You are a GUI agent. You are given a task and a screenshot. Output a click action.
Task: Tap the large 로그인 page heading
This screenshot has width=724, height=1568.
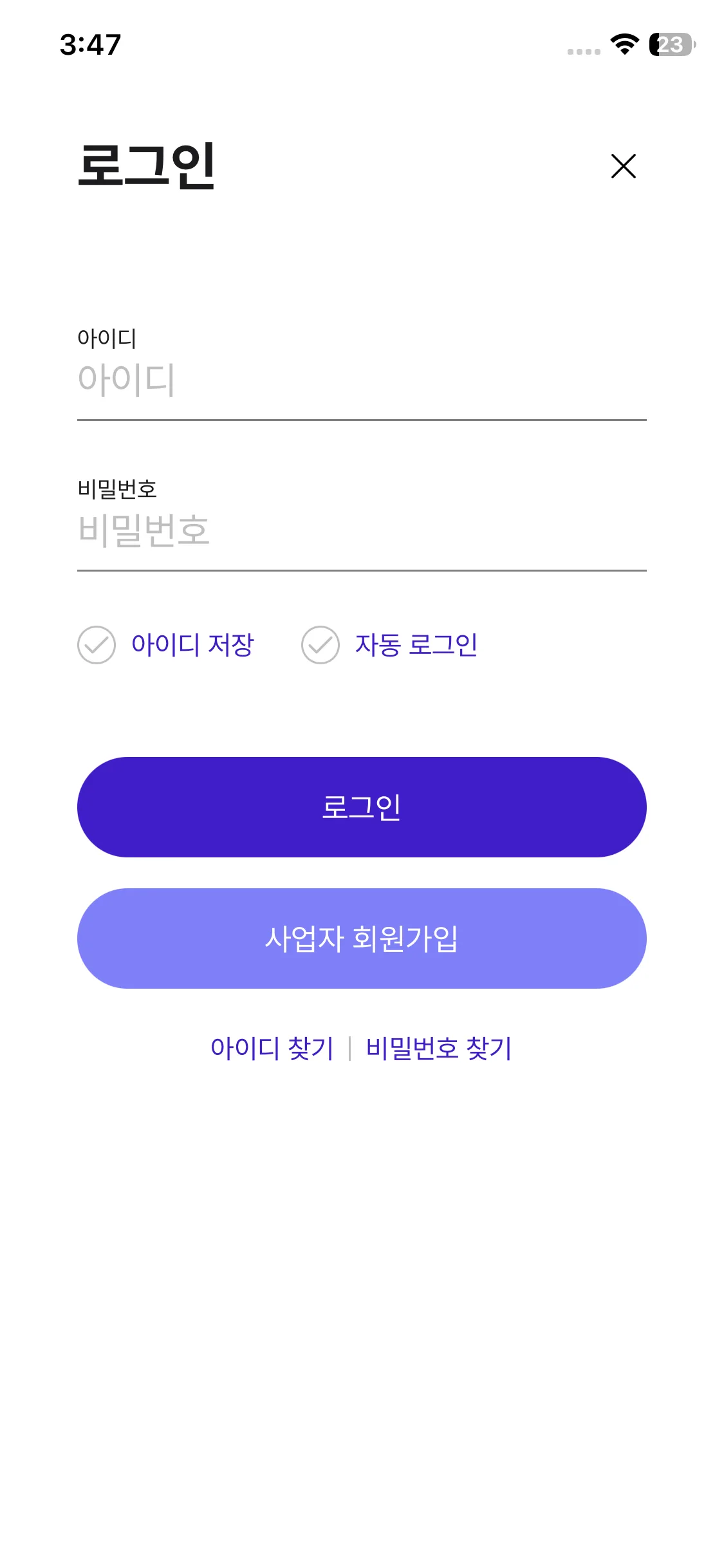click(x=146, y=166)
